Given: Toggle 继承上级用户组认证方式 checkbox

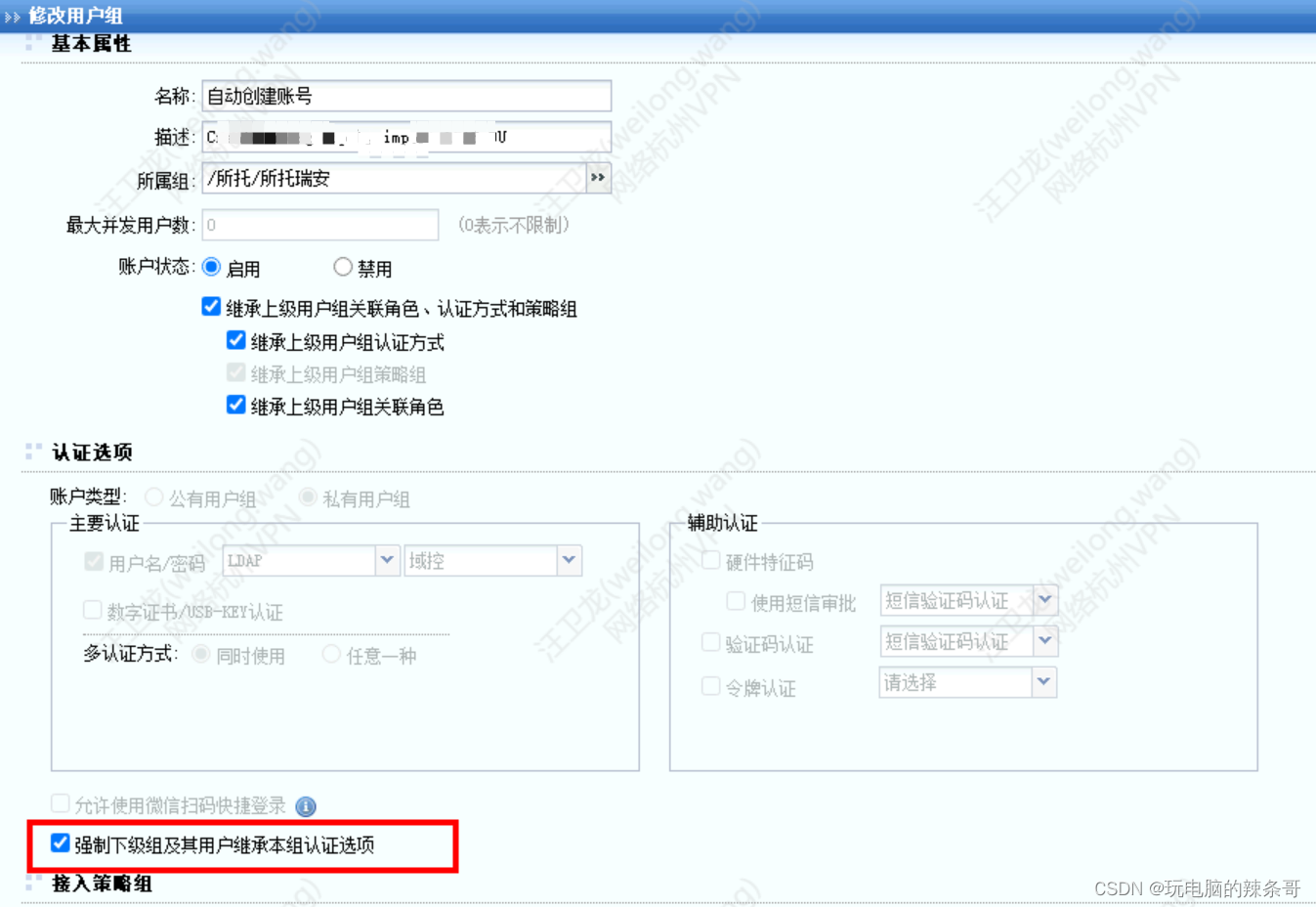Looking at the screenshot, I should coord(235,340).
